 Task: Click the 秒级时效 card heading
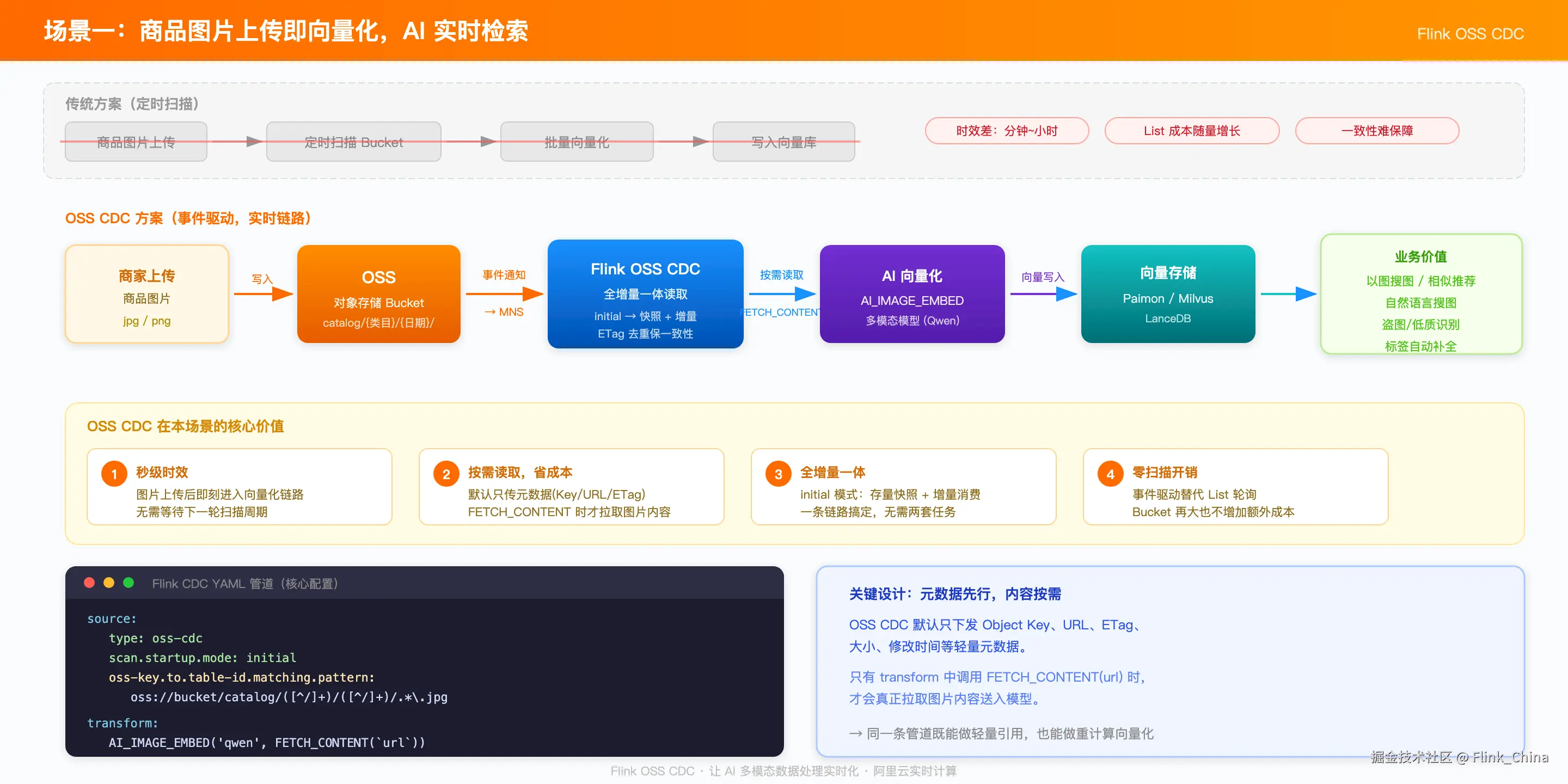pyautogui.click(x=162, y=473)
